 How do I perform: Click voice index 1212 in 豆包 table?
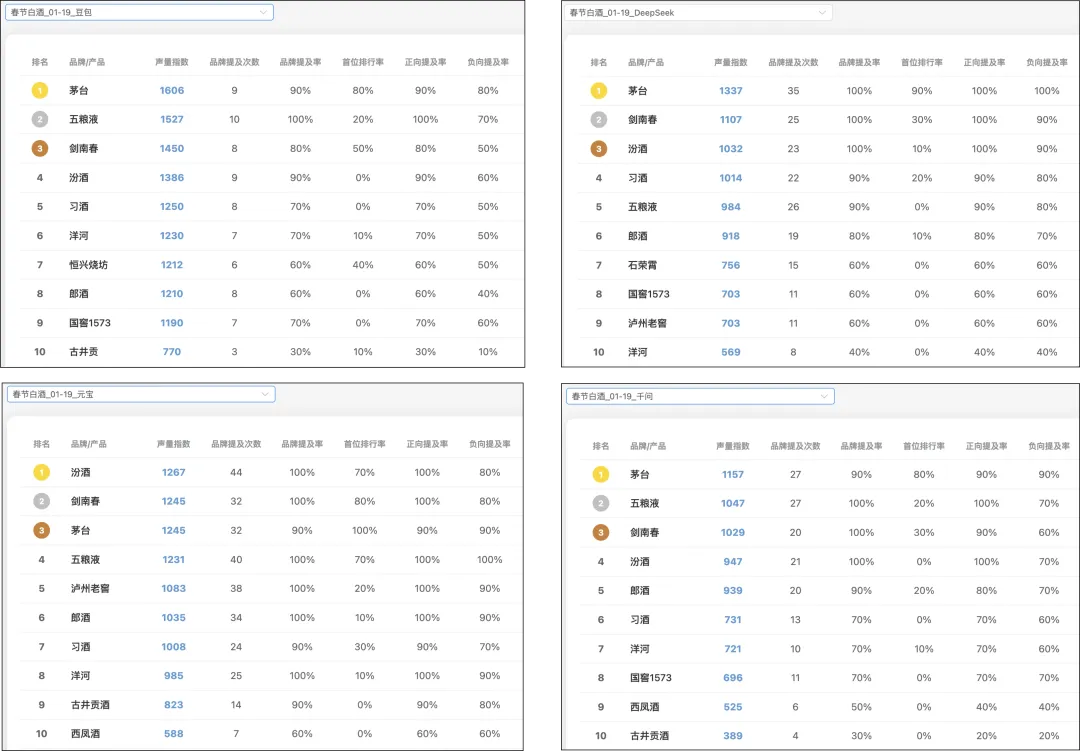172,265
